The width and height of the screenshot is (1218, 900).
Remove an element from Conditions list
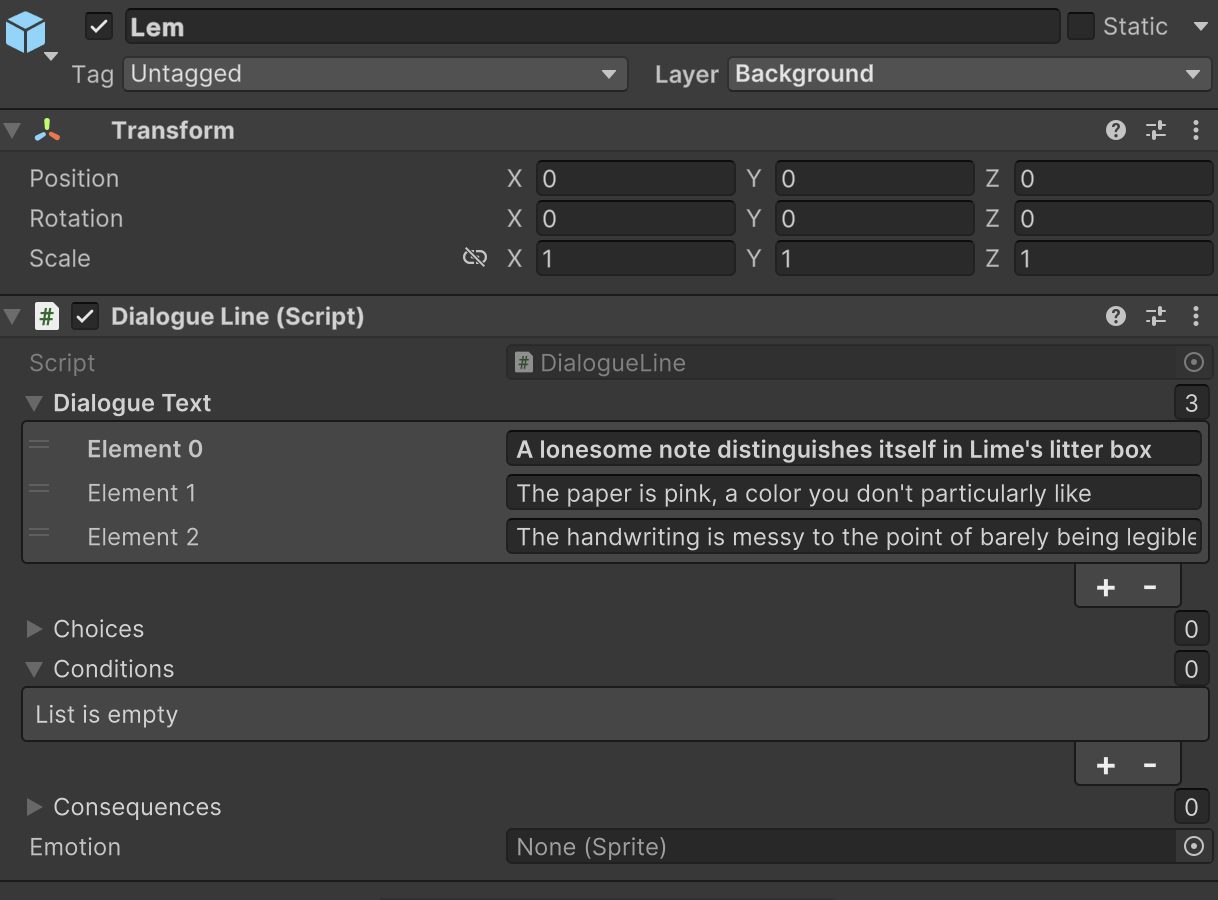tap(1150, 765)
